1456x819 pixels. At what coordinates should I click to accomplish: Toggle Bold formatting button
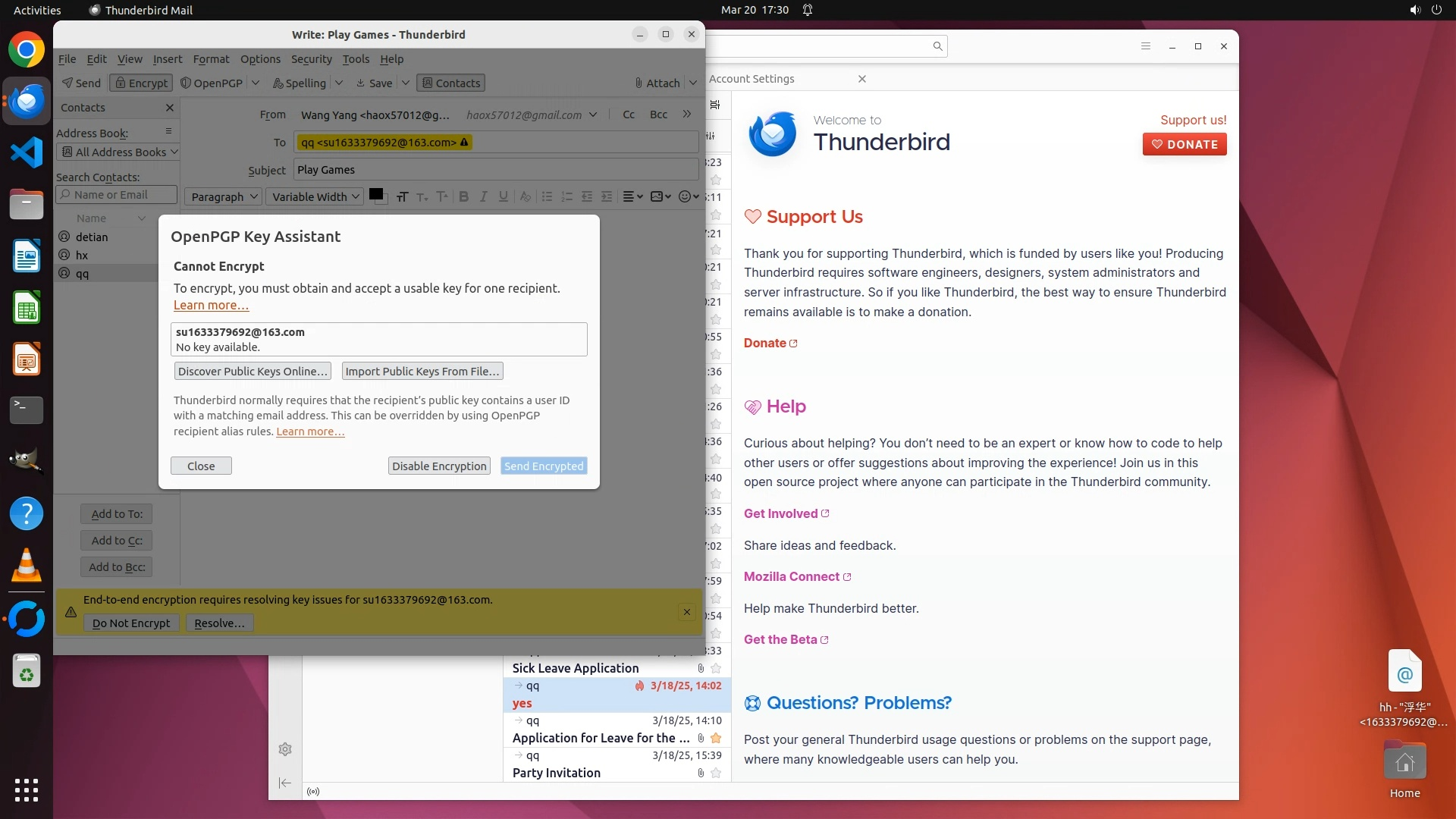point(463,197)
